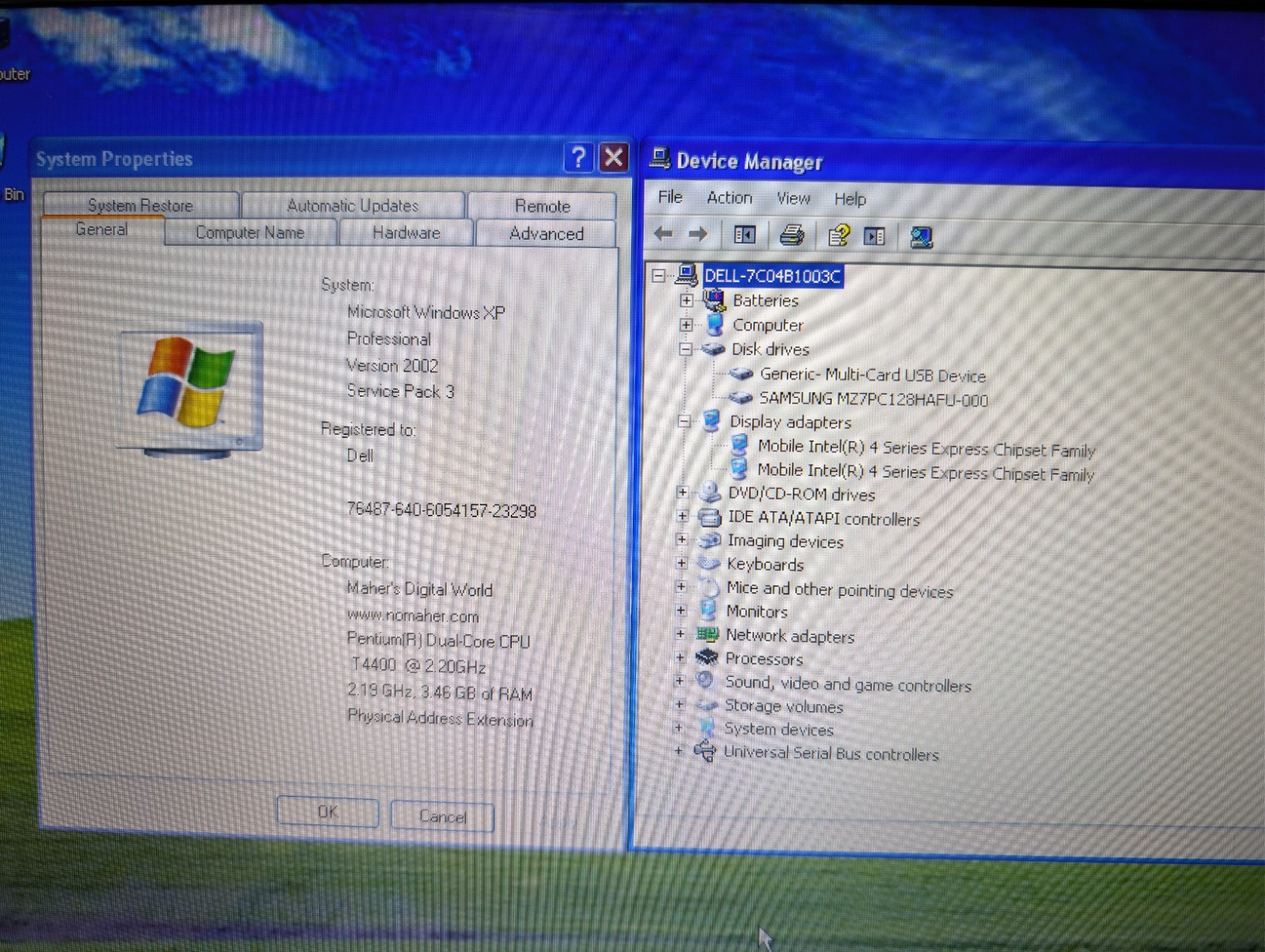The width and height of the screenshot is (1265, 952).
Task: Click the Disk drives category icon
Action: click(713, 349)
